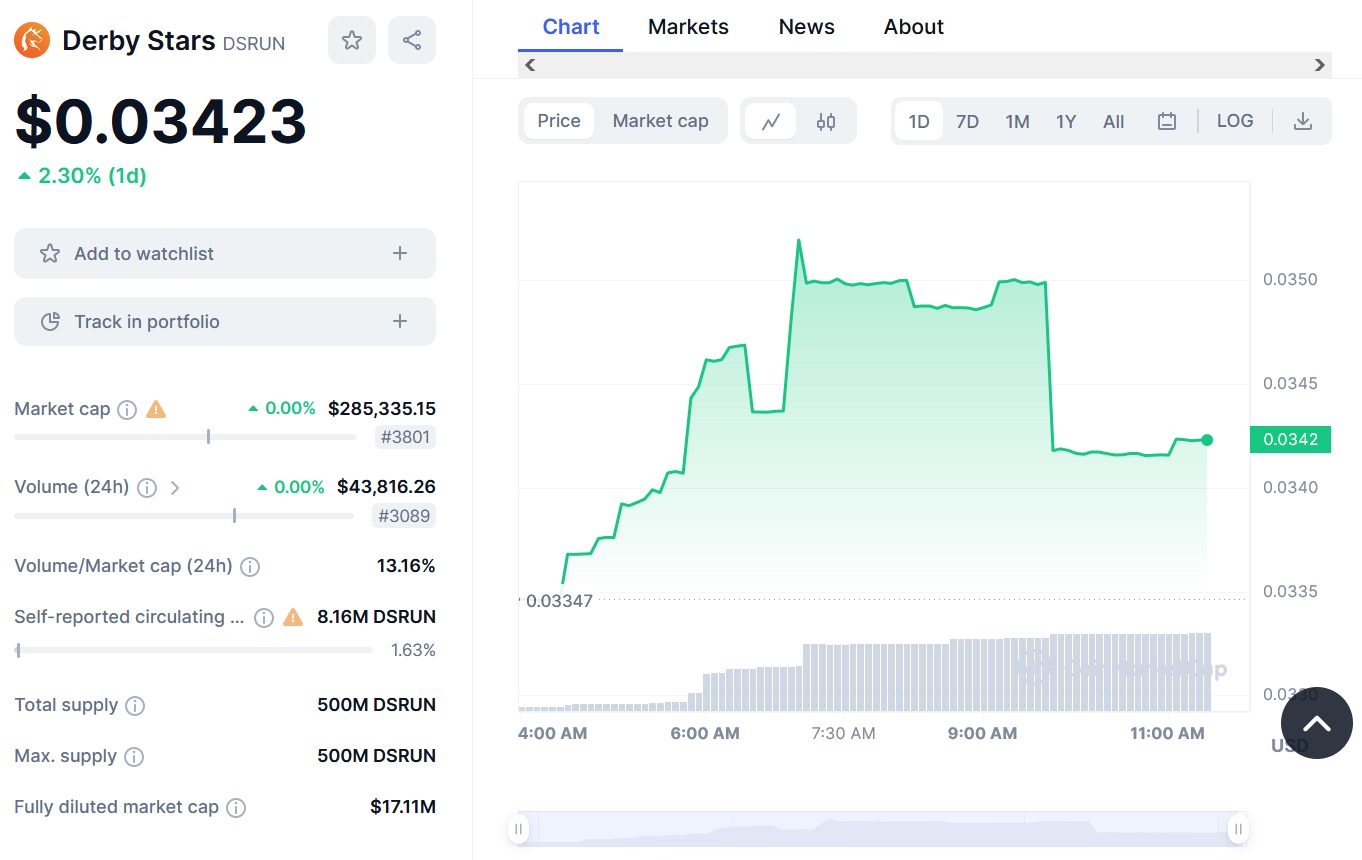Set chart range to 1Y
Screen dimensions: 1362x860
(1066, 122)
